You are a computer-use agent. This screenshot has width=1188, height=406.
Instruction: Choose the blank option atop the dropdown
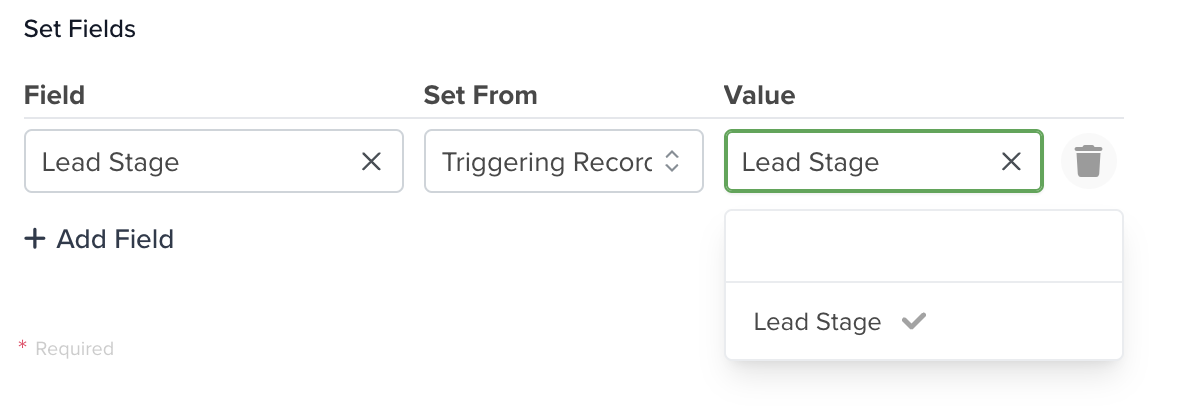click(x=924, y=246)
